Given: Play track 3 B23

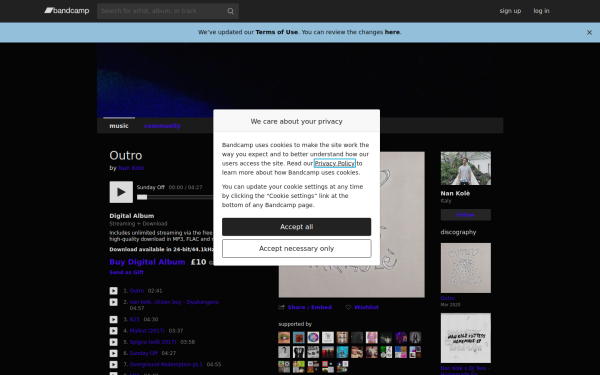Looking at the screenshot, I should [114, 320].
